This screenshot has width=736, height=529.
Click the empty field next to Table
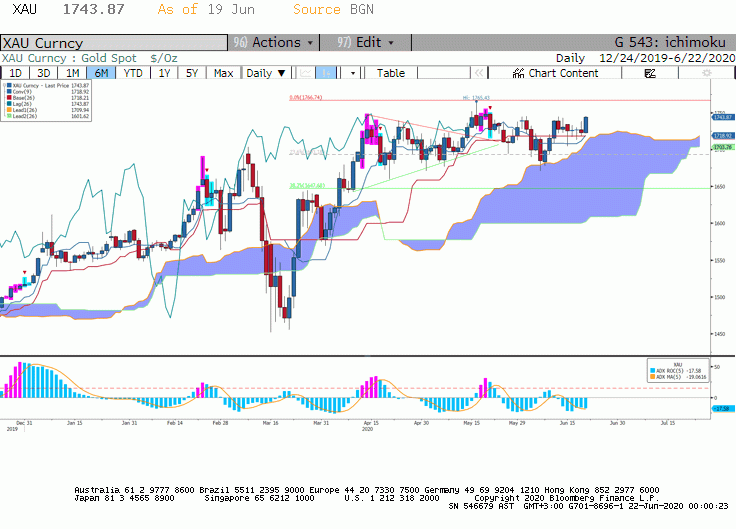[x=444, y=73]
